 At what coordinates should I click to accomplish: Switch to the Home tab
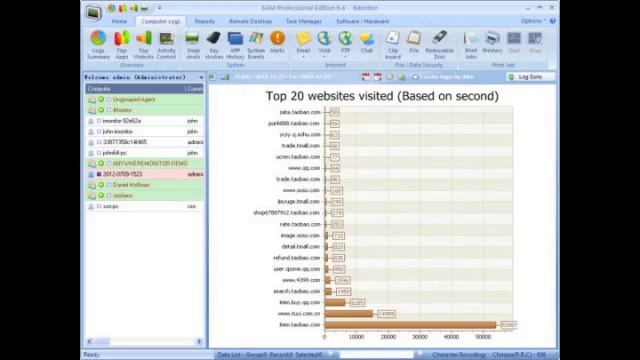pyautogui.click(x=119, y=21)
